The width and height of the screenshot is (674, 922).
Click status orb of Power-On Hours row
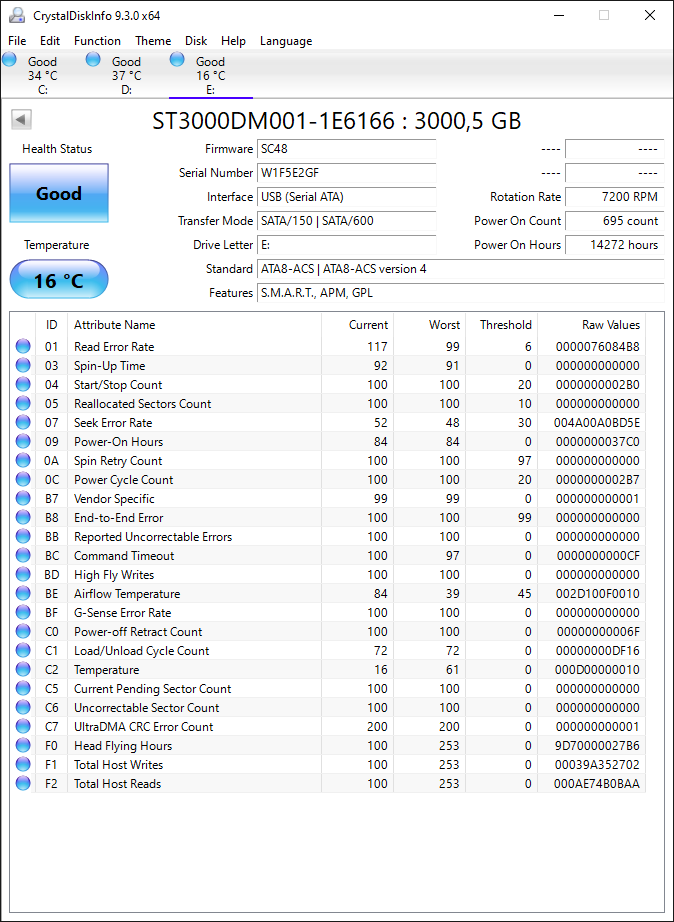tap(23, 442)
